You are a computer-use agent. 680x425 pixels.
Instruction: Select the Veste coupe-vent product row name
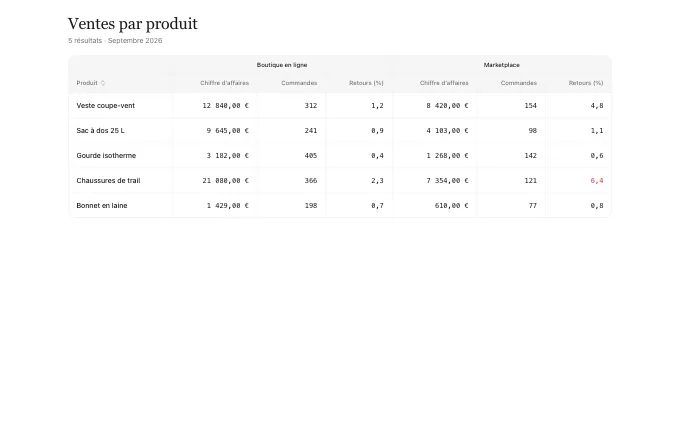point(105,105)
